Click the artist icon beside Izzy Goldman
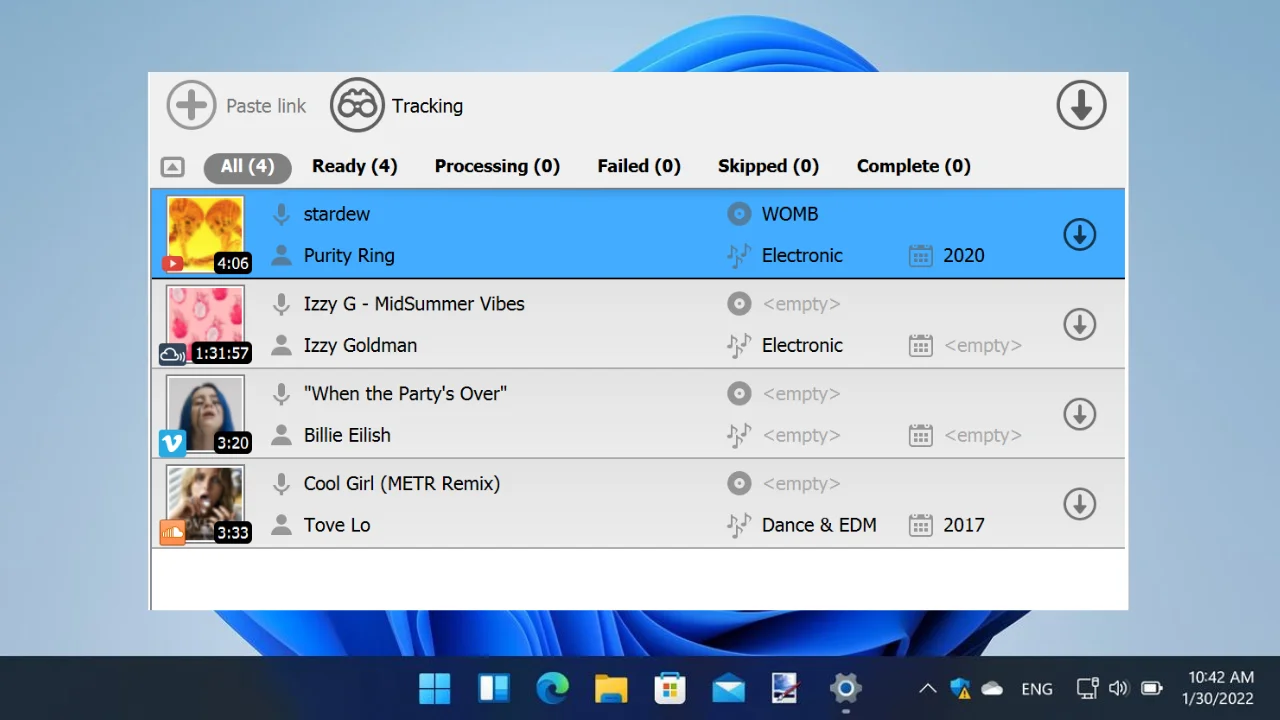The image size is (1280, 720). tap(282, 345)
